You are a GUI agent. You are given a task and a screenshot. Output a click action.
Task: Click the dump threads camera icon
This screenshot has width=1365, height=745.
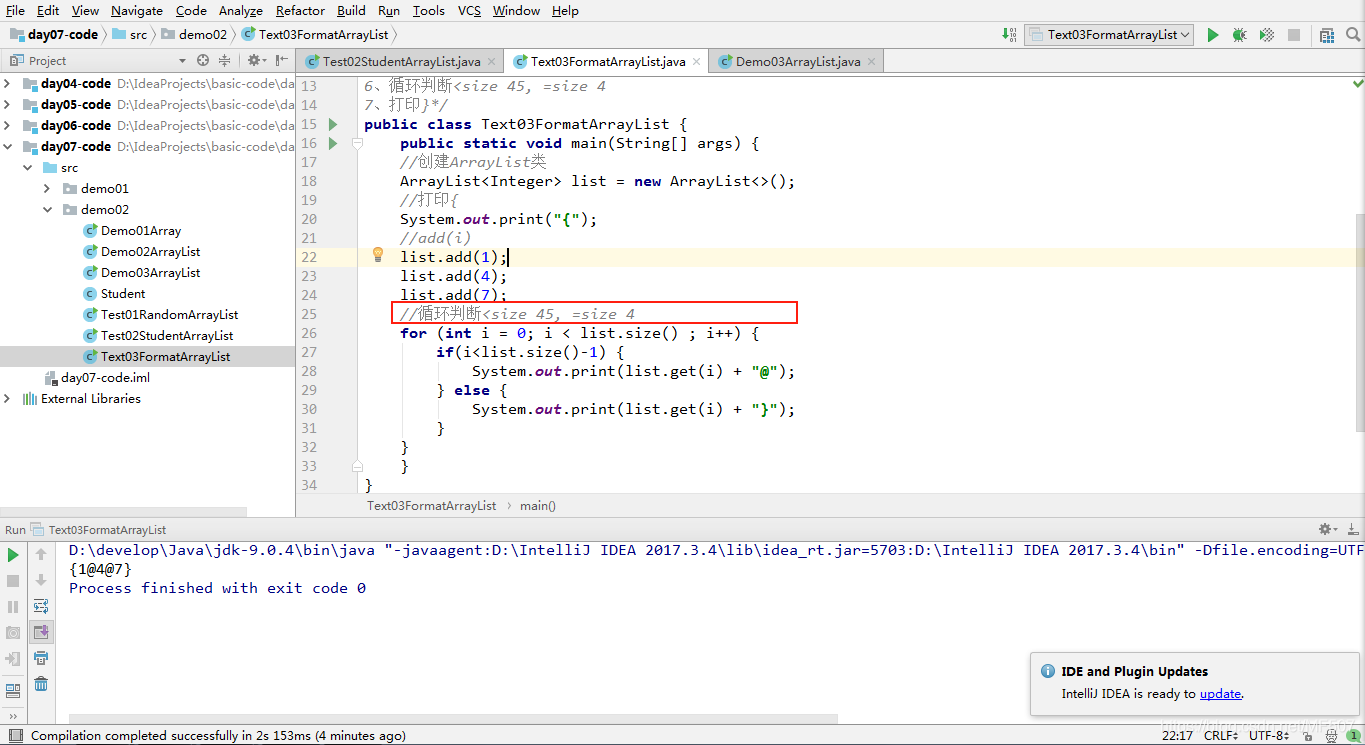13,632
